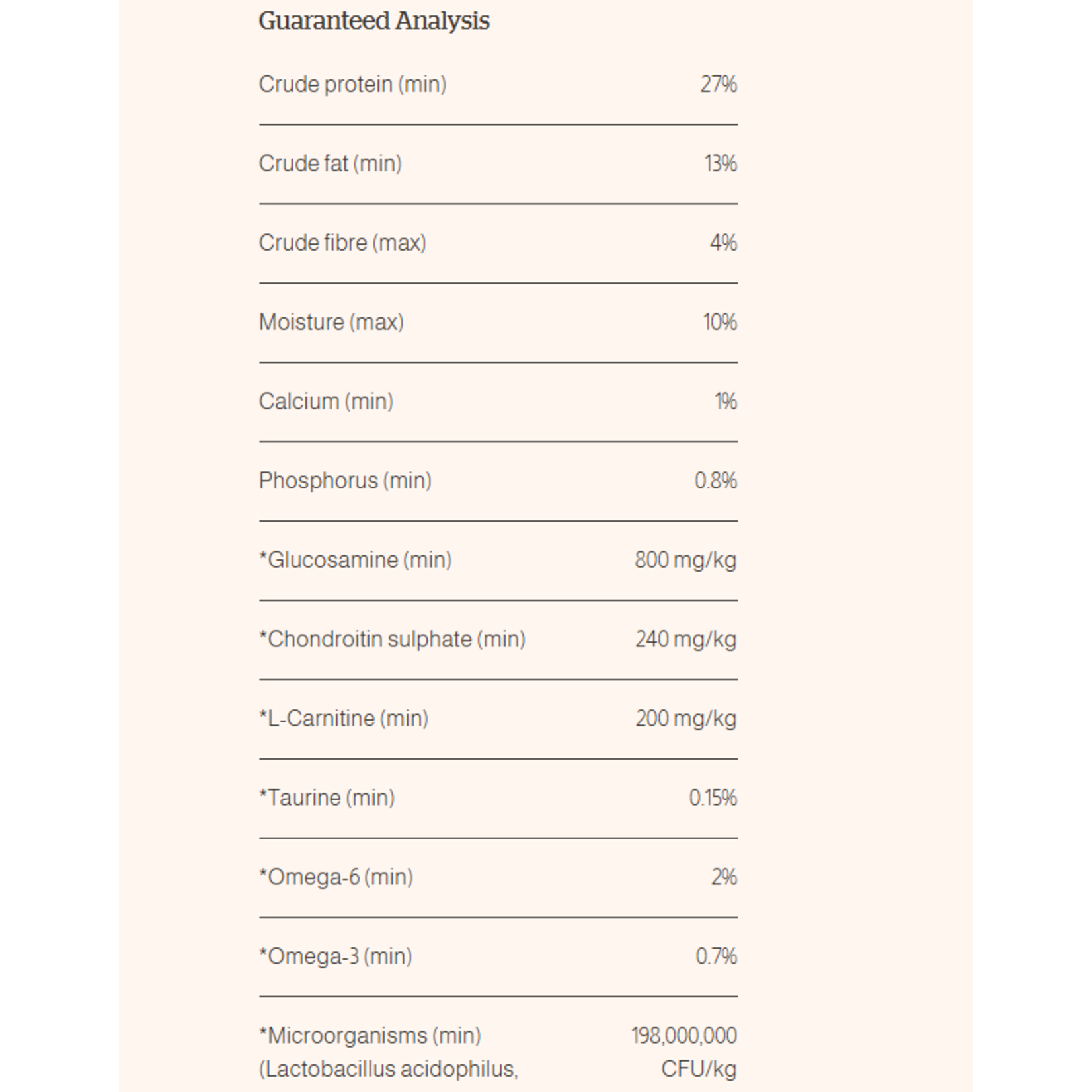
Task: Click the Guaranteed Analysis heading
Action: (x=374, y=20)
